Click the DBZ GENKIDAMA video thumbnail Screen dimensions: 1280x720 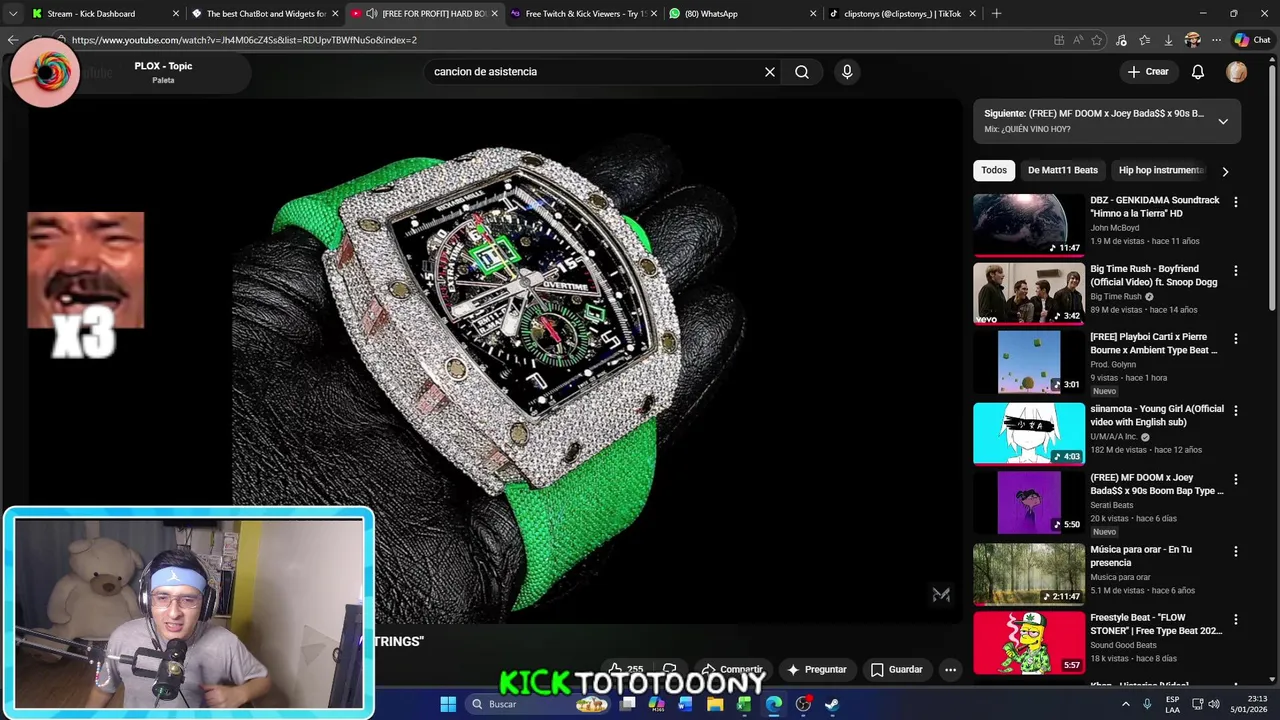pos(1029,225)
